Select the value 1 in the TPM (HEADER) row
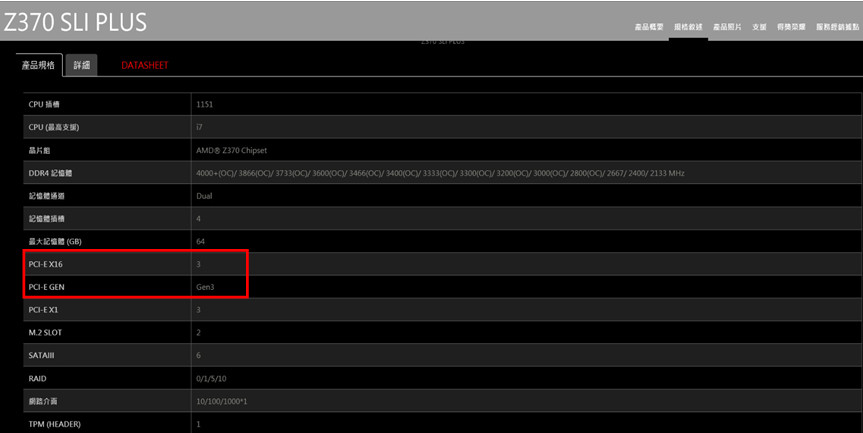The image size is (863, 433). (x=199, y=425)
